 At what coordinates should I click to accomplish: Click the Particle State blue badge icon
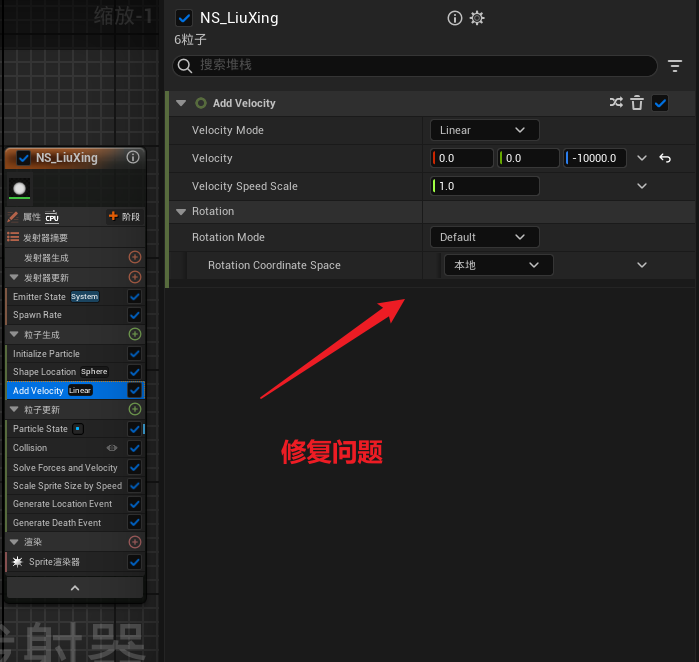click(x=78, y=429)
